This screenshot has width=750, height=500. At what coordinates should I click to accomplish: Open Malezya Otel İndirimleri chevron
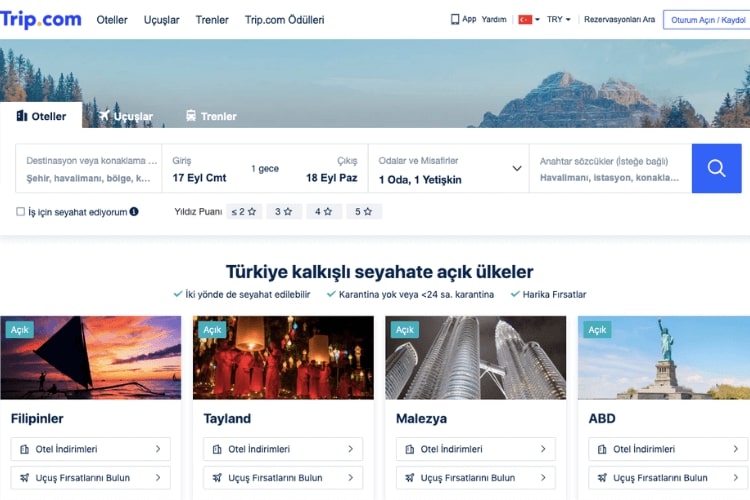click(x=543, y=449)
